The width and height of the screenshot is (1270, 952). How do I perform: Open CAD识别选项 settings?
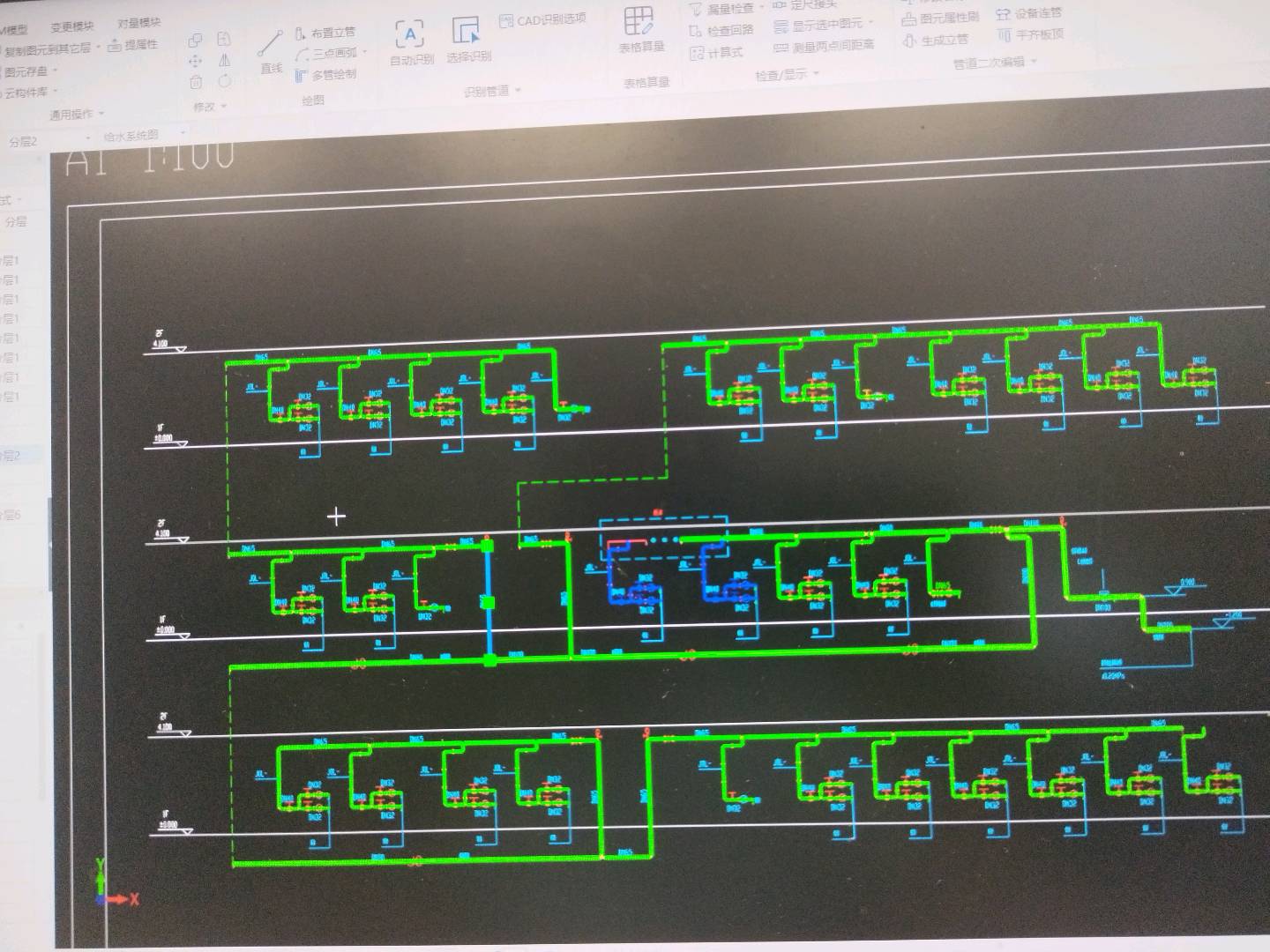[542, 19]
